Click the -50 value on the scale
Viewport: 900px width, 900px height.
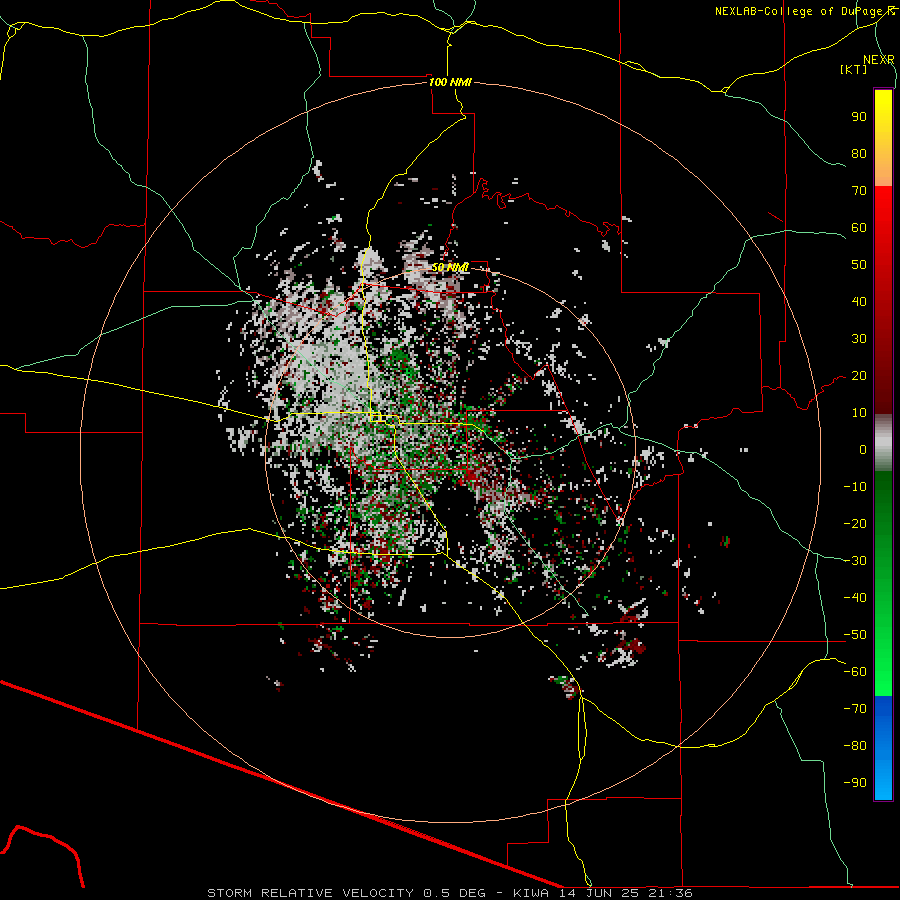click(x=855, y=635)
